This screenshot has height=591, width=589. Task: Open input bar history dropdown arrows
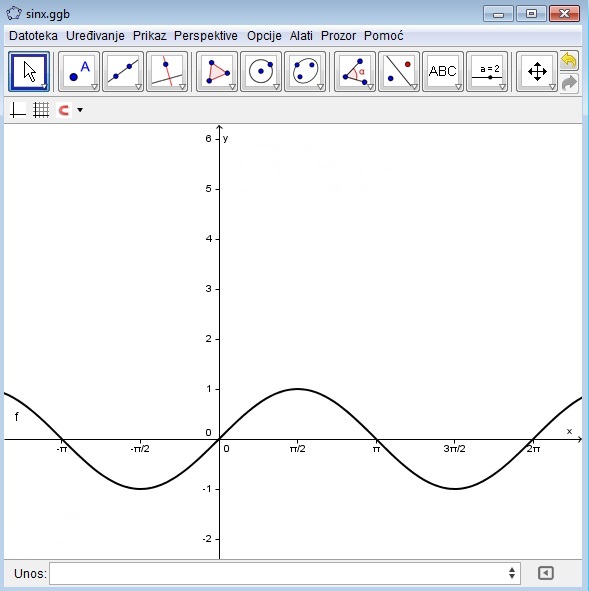point(512,573)
